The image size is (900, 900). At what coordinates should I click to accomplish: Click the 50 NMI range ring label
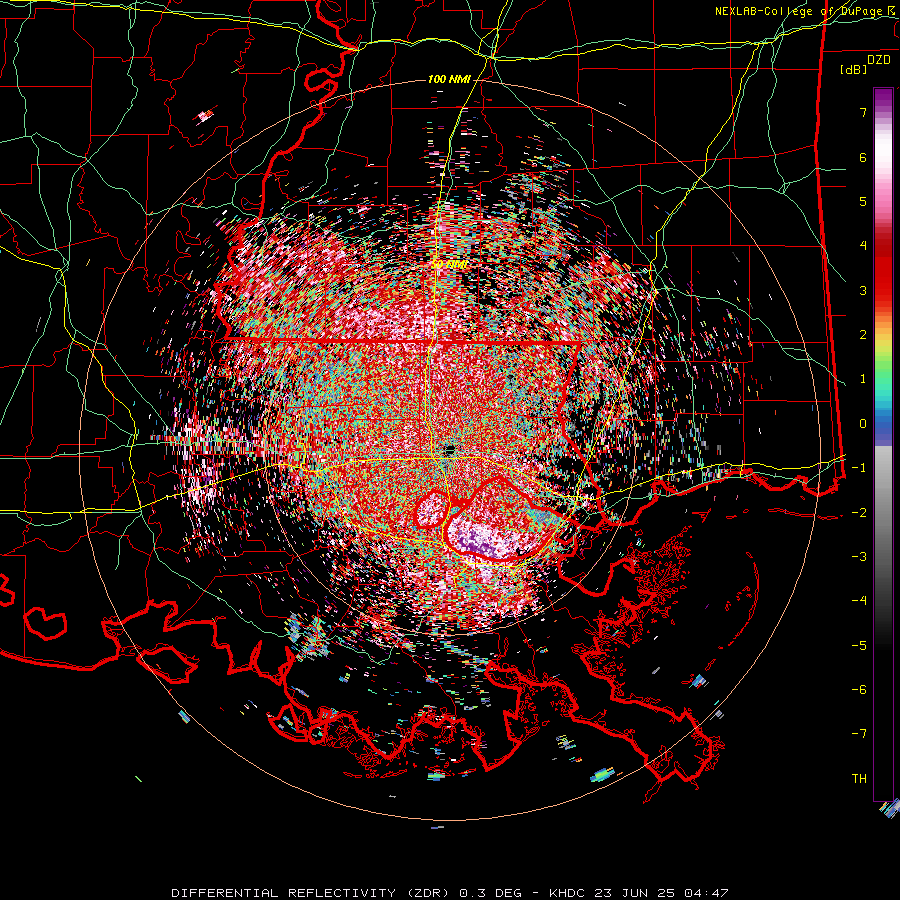pos(449,265)
